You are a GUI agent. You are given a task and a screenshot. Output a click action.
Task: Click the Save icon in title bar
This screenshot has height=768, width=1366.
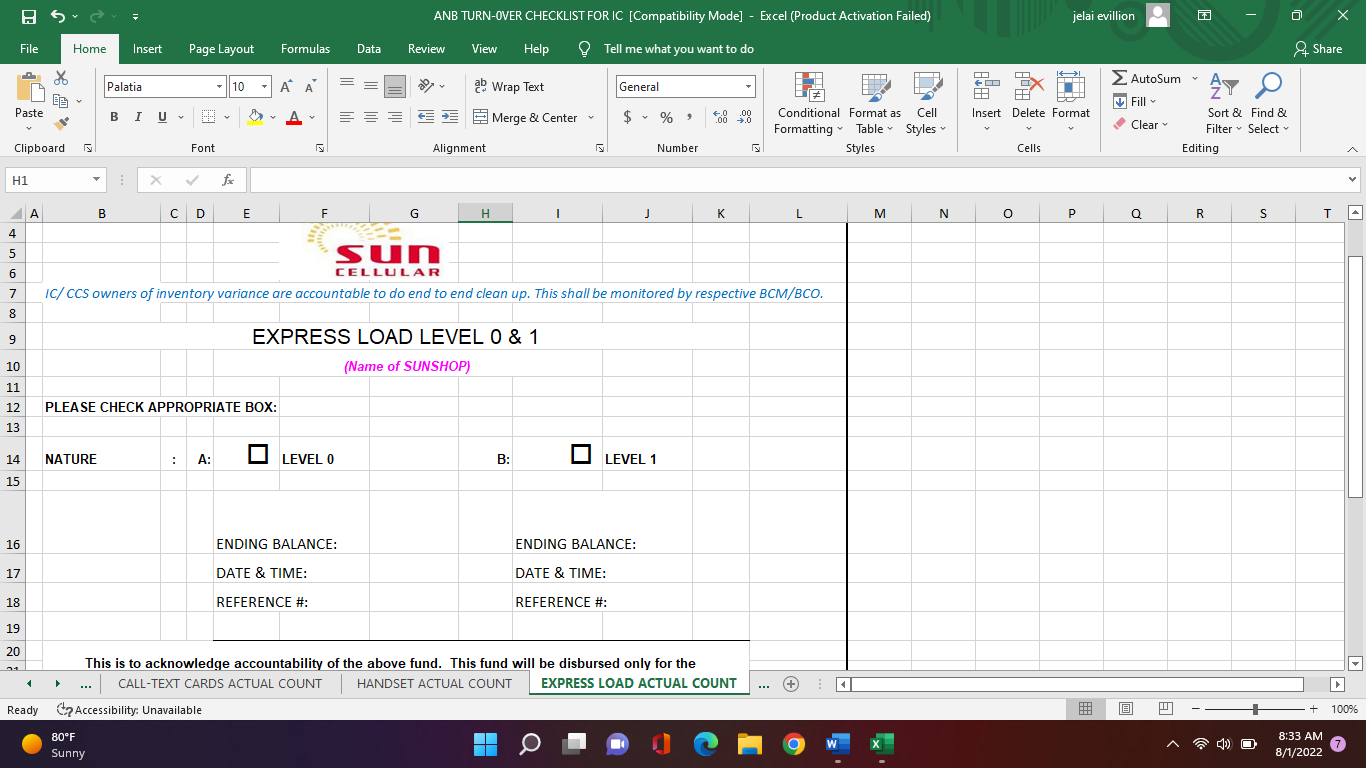29,16
